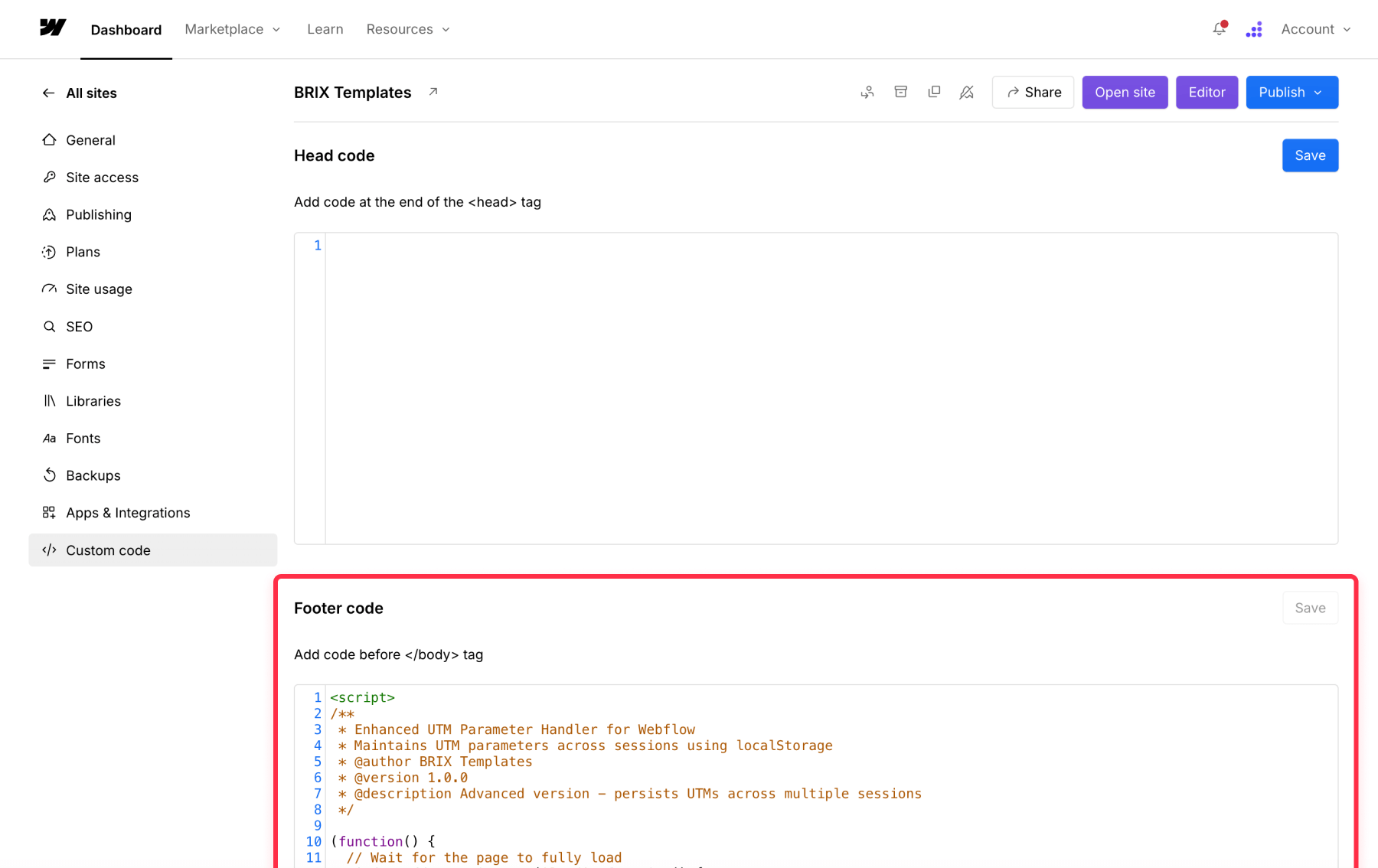
Task: Open the Learn menu item
Action: coord(325,29)
